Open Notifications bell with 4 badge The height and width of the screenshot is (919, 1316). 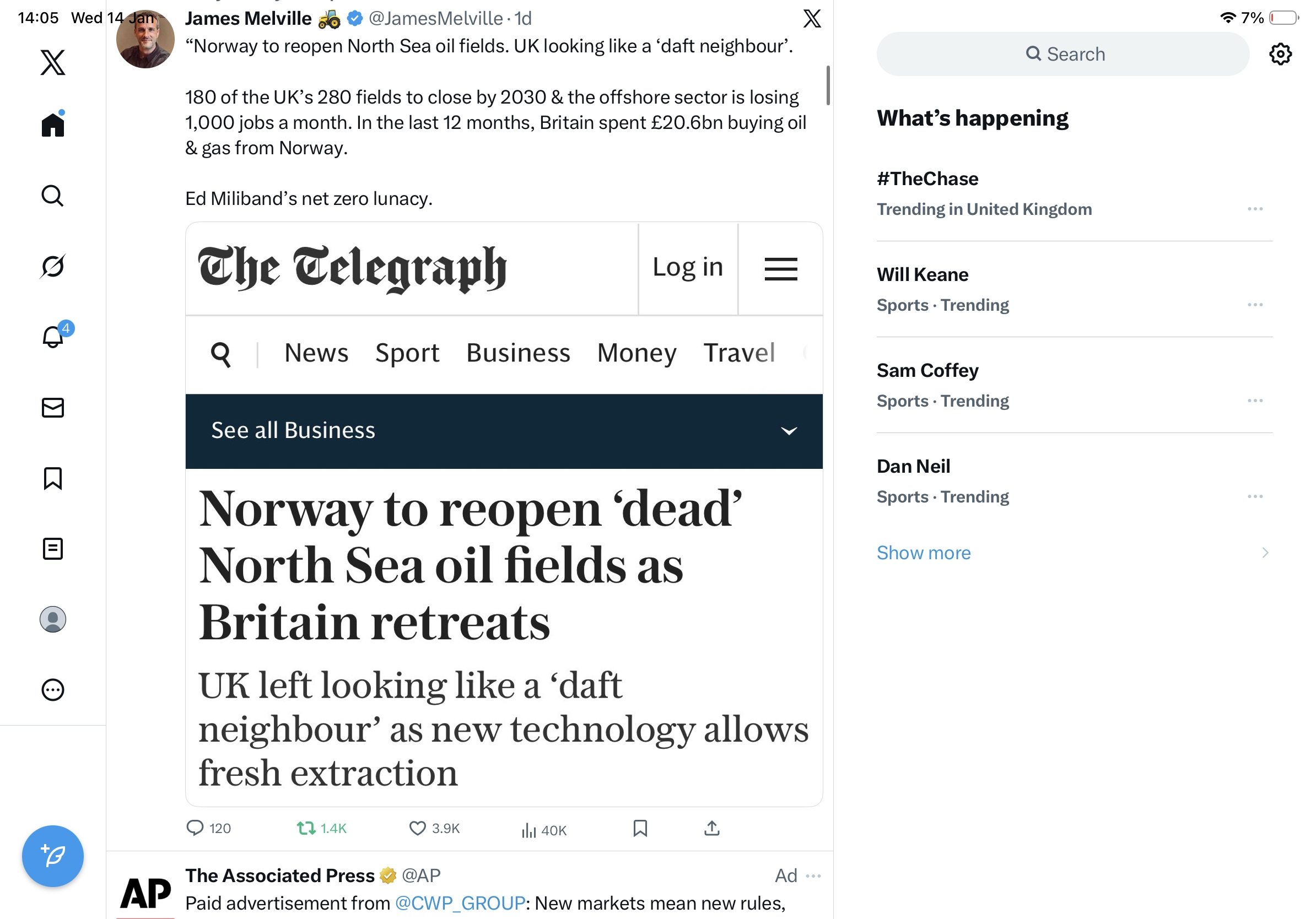tap(54, 337)
